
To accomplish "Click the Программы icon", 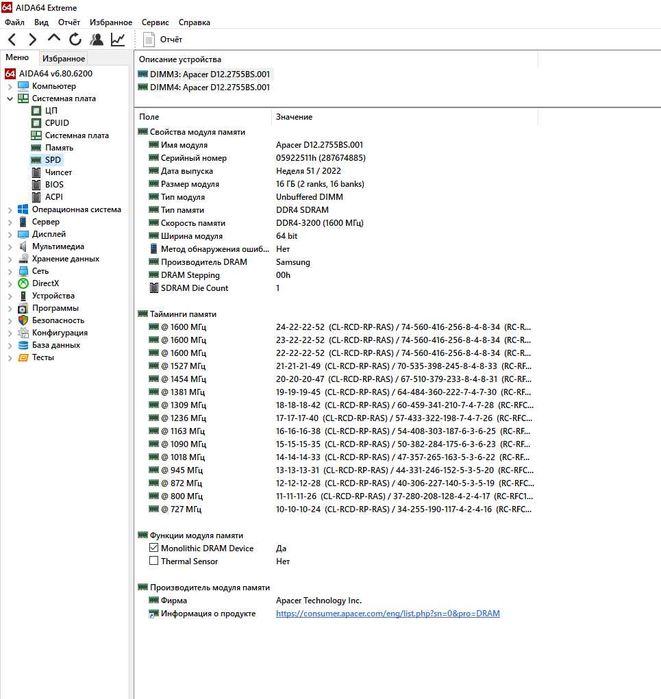I will tap(23, 308).
